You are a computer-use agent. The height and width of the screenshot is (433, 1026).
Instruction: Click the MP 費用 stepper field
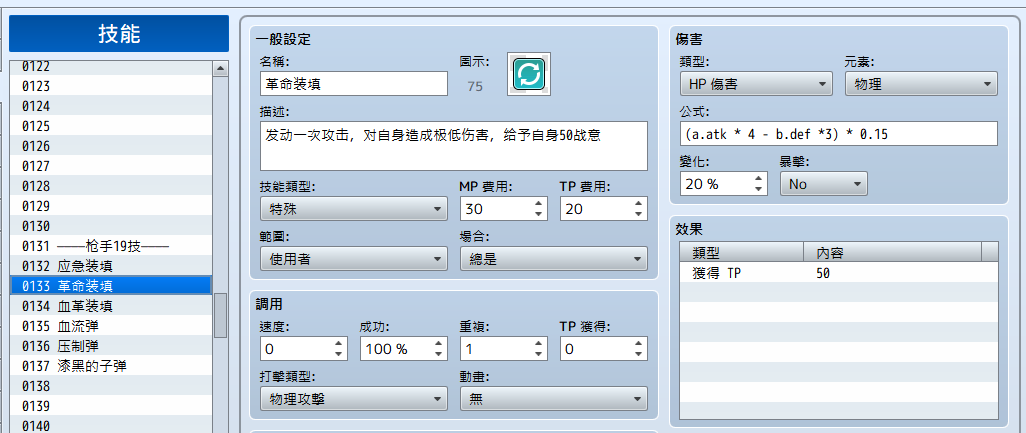504,209
